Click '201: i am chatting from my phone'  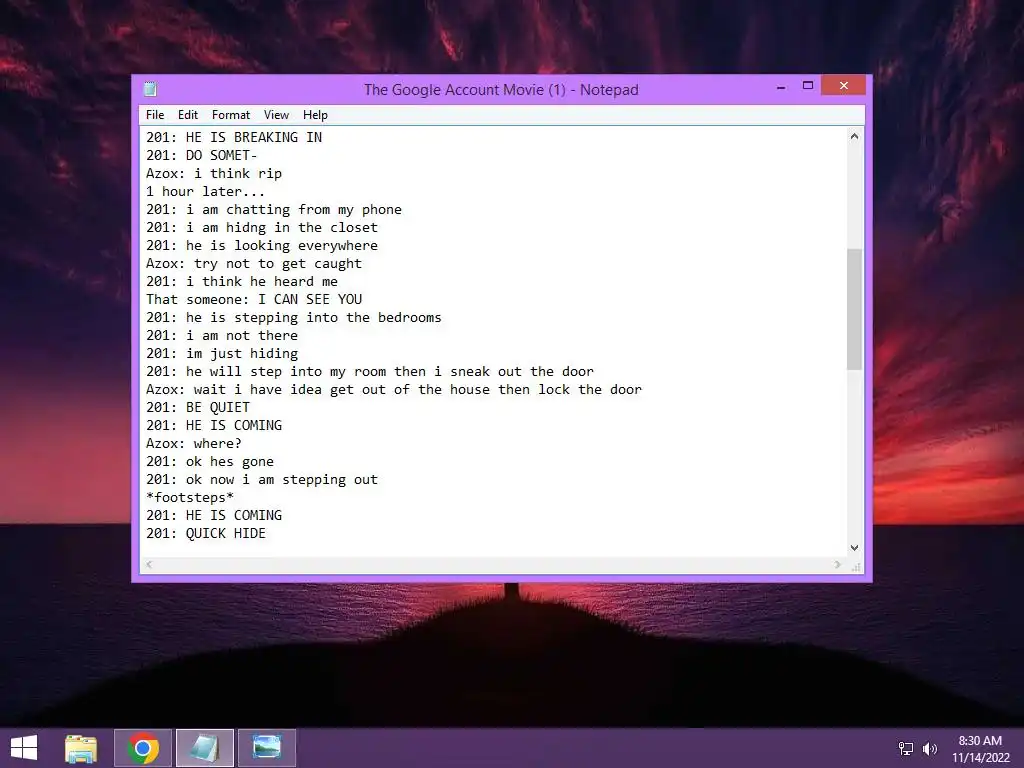(x=274, y=210)
